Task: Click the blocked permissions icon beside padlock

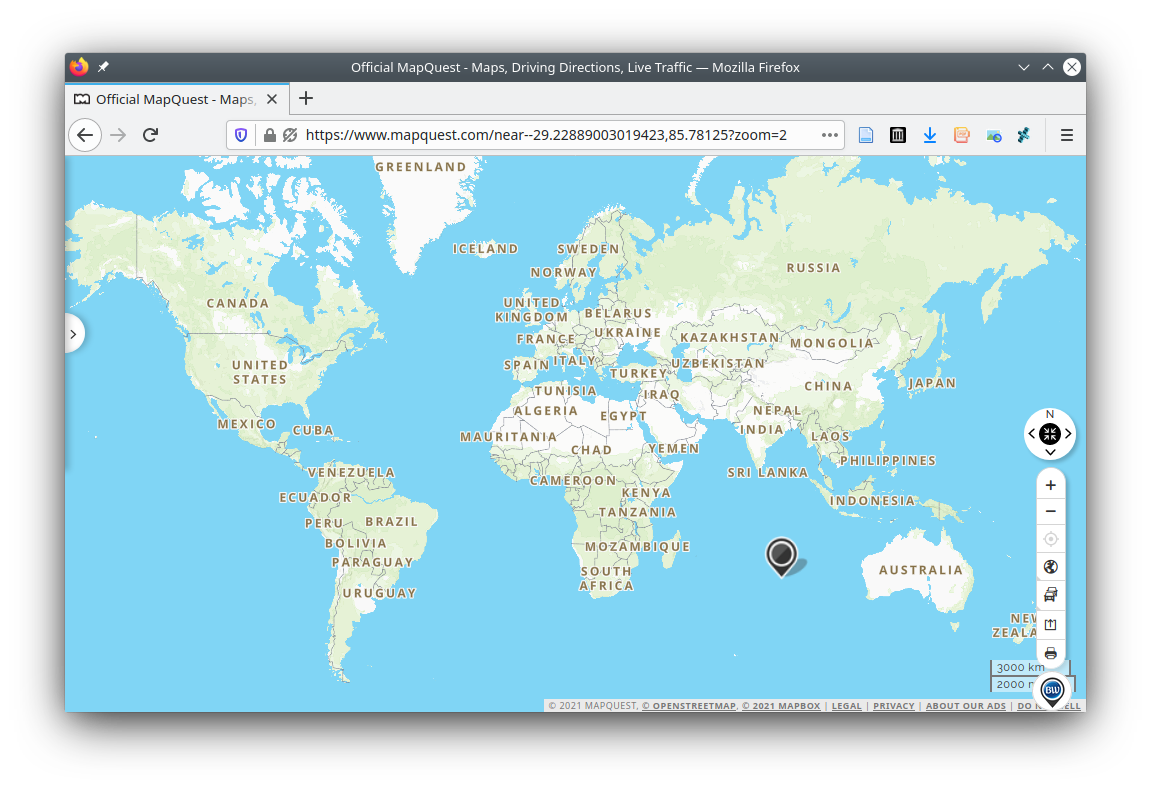Action: point(290,135)
